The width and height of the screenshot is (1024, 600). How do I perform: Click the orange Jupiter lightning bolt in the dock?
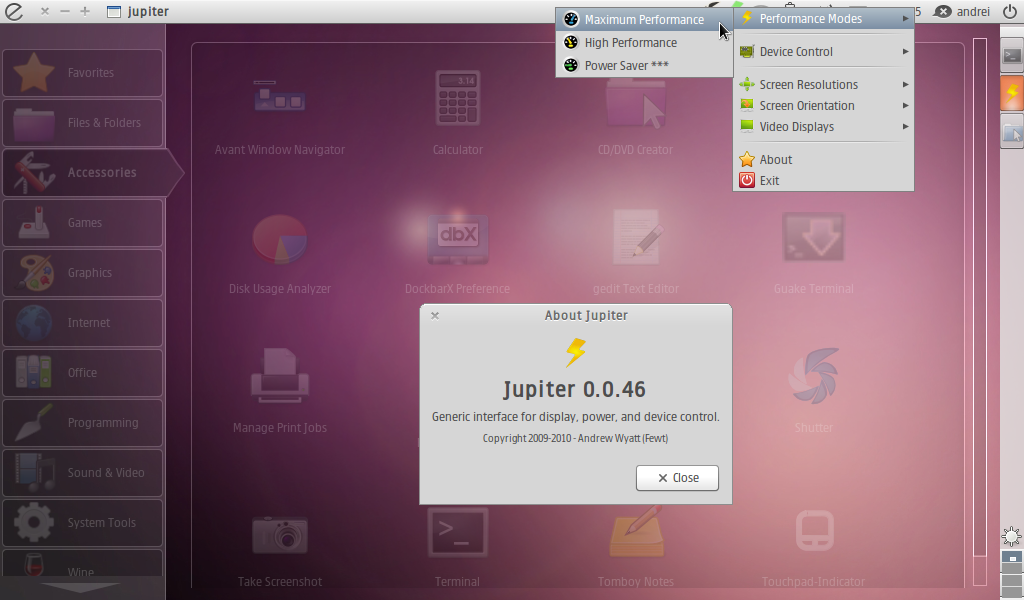1011,93
